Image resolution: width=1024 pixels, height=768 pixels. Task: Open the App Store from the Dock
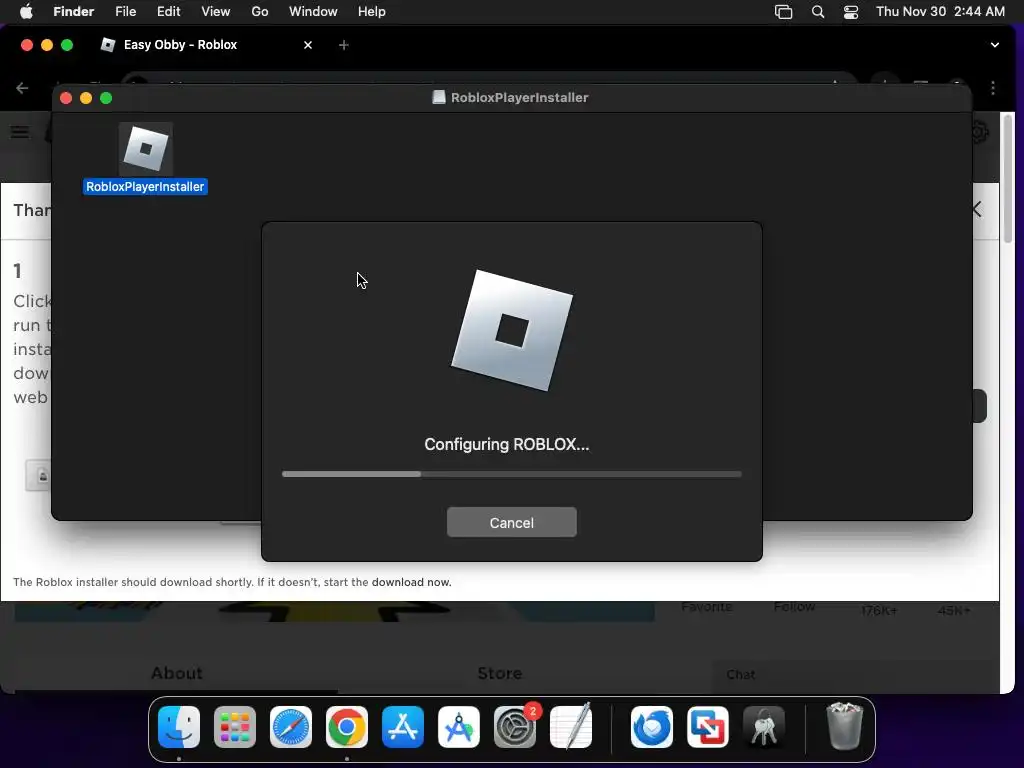tap(403, 727)
